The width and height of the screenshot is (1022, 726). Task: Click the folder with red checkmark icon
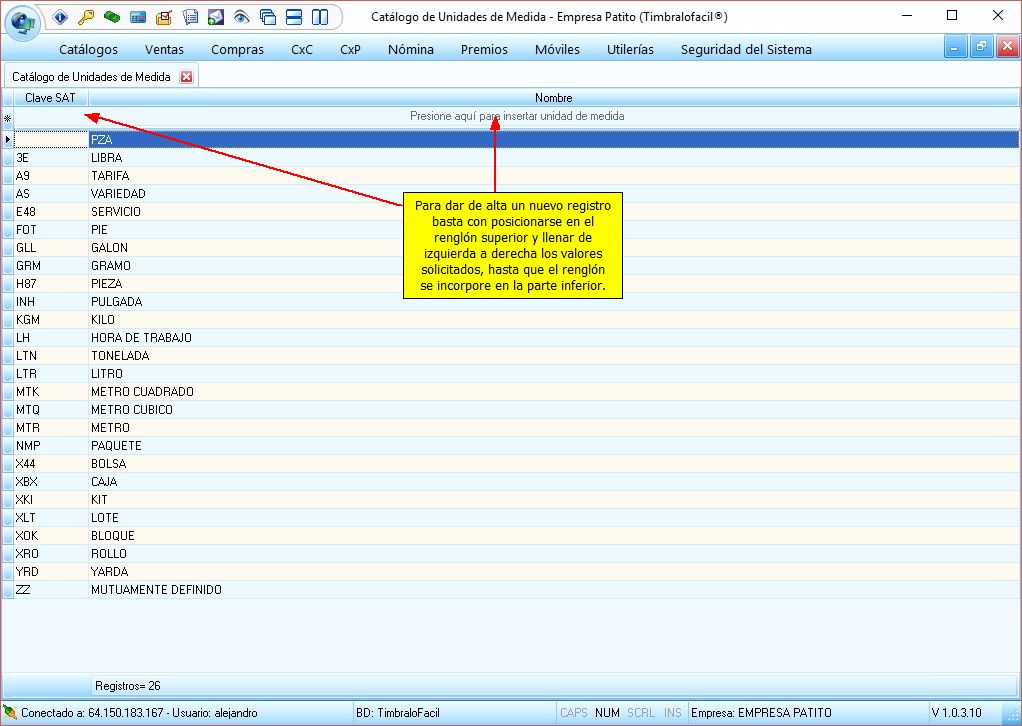(x=164, y=17)
